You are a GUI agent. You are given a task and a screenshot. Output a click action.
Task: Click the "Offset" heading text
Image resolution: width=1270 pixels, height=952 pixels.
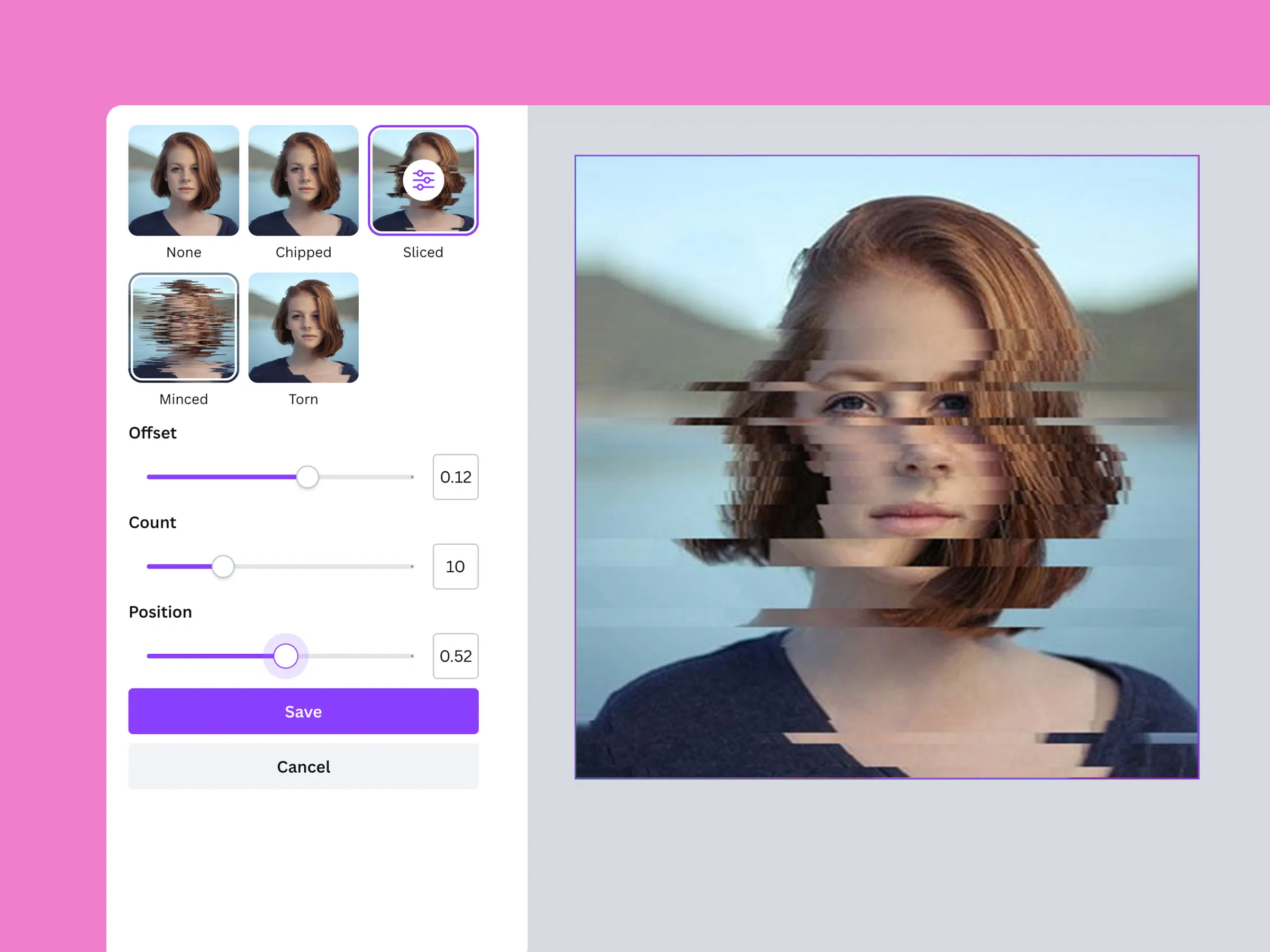point(153,433)
